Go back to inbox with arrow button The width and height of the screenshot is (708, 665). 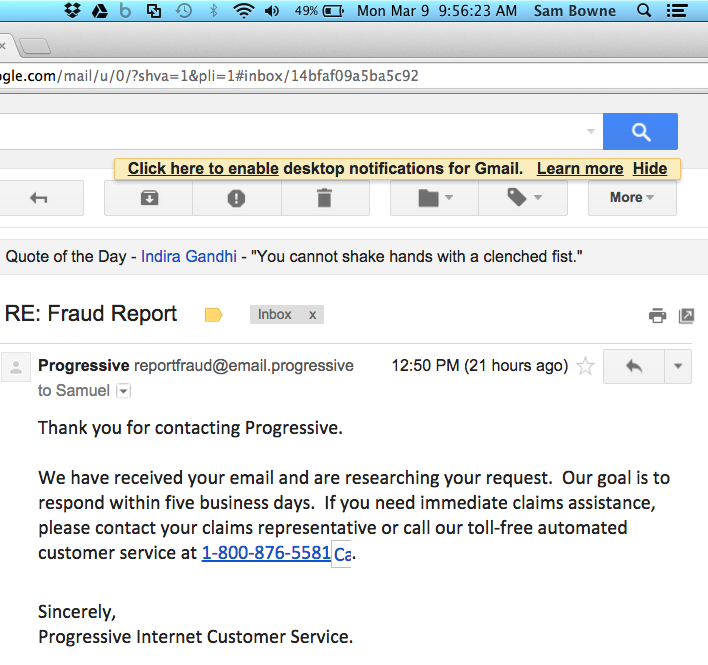point(39,198)
